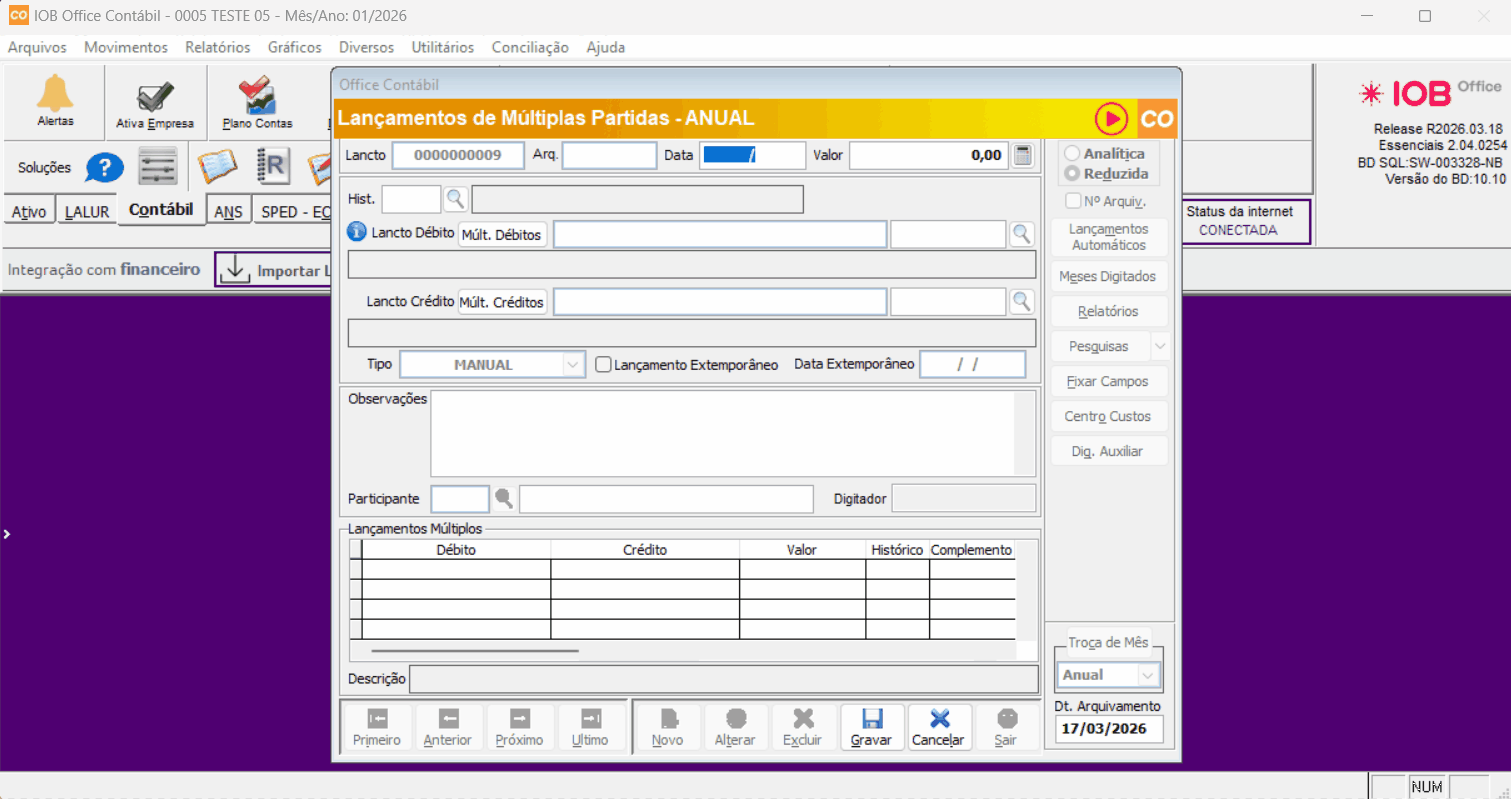
Task: Open the Anual period dropdown
Action: pyautogui.click(x=1147, y=675)
